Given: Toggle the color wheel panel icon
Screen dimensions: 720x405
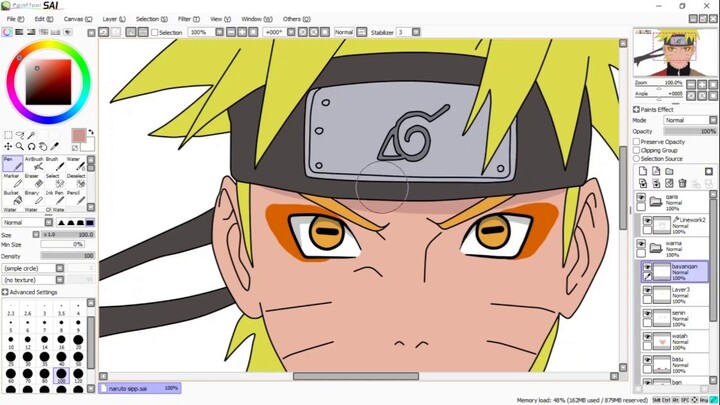Looking at the screenshot, I should 7,32.
